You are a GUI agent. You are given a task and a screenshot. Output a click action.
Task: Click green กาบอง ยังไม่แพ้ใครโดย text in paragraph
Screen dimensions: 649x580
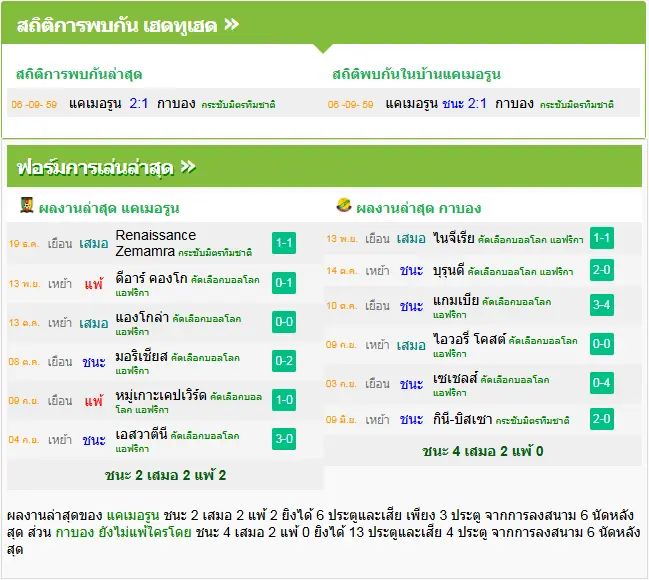[x=123, y=532]
